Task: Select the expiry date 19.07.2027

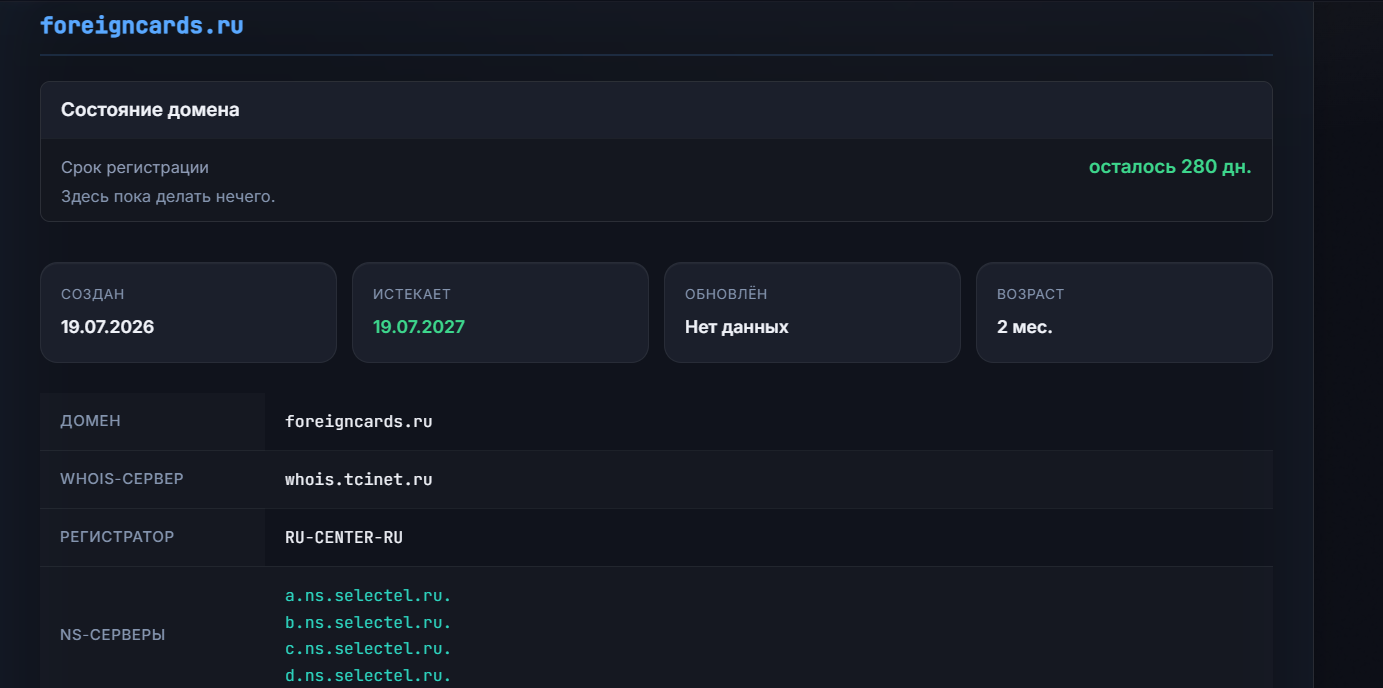Action: coord(419,327)
